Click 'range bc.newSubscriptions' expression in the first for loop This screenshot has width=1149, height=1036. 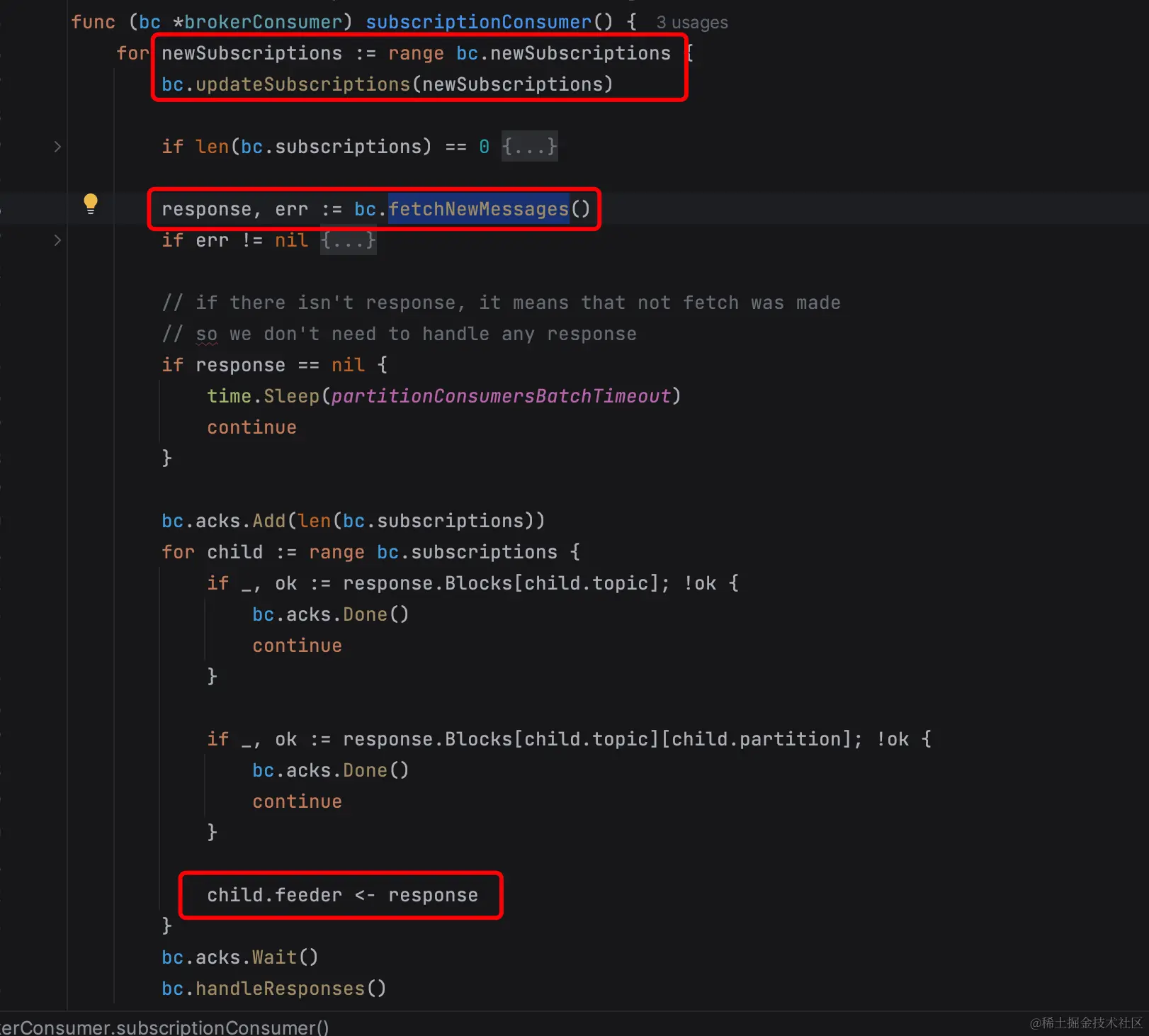pos(529,53)
